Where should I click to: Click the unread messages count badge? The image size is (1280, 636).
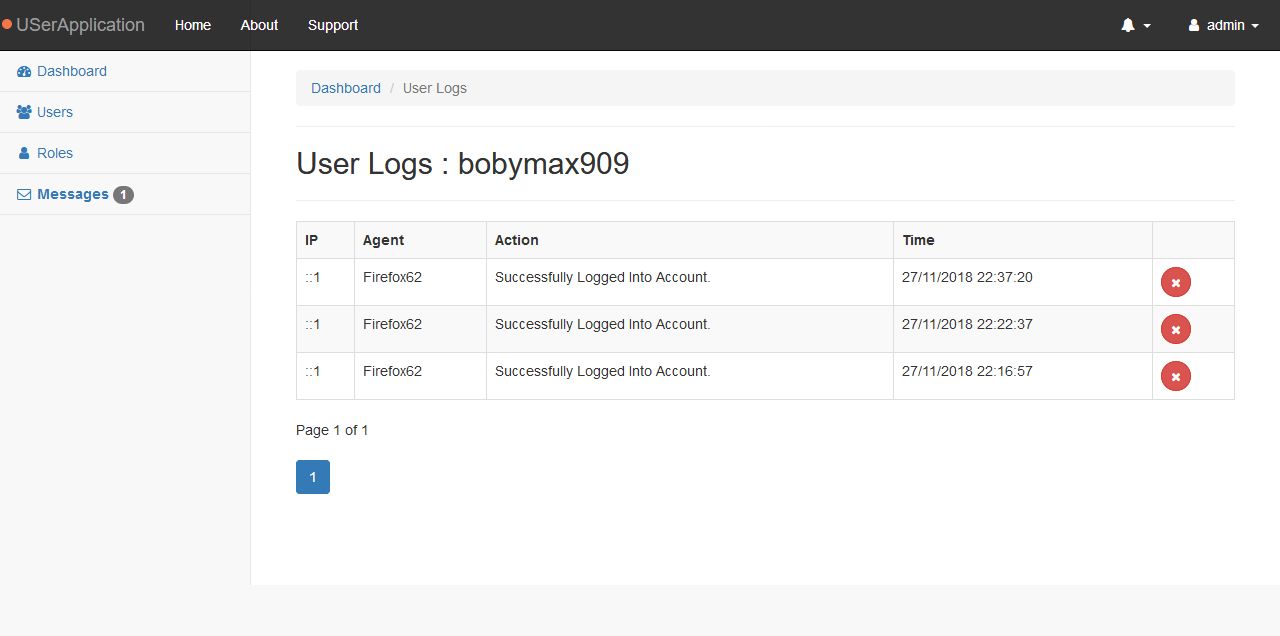tap(123, 195)
